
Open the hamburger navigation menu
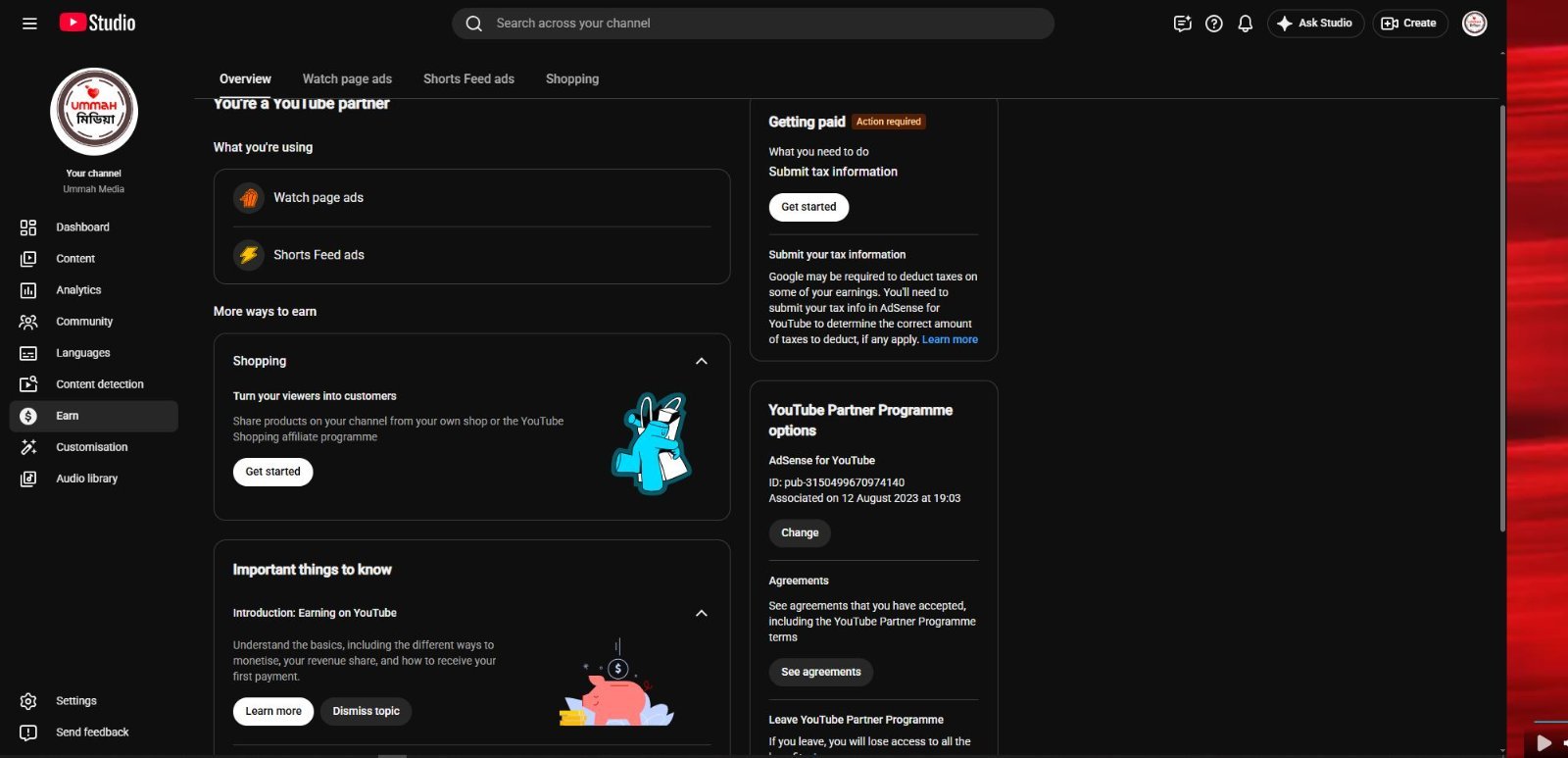click(29, 24)
